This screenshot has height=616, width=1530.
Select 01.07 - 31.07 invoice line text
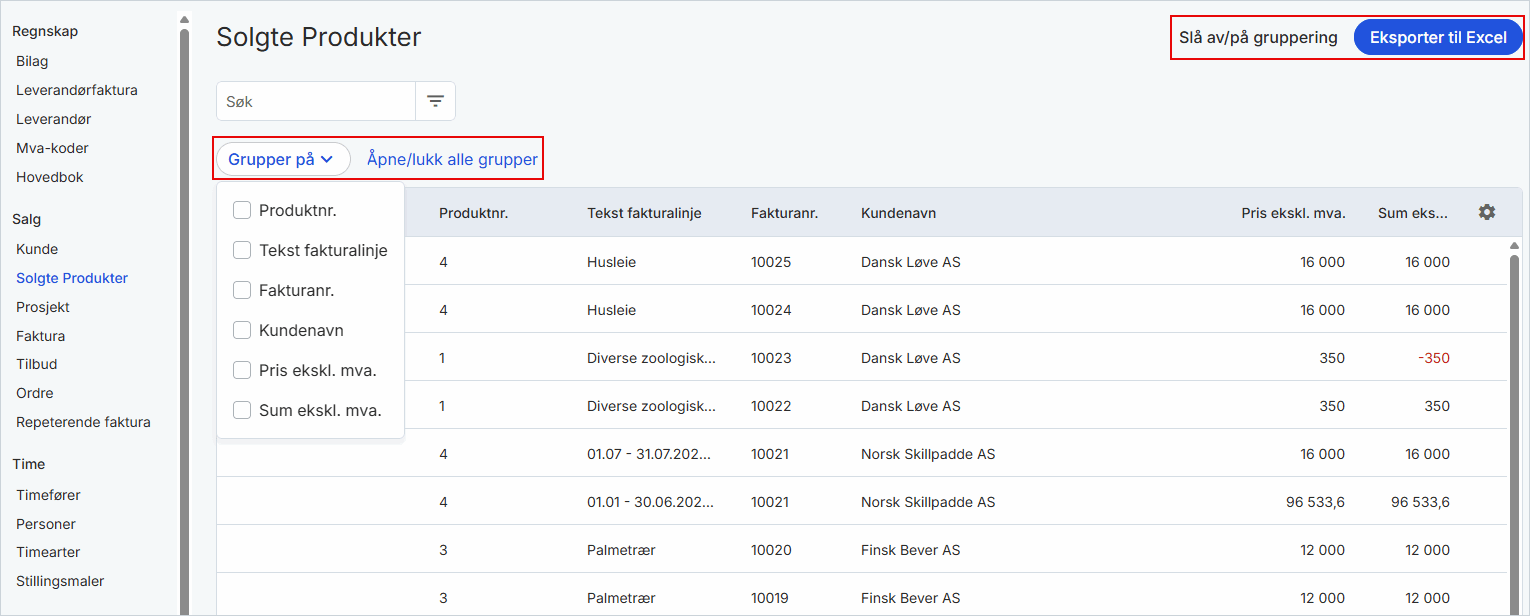pyautogui.click(x=651, y=454)
